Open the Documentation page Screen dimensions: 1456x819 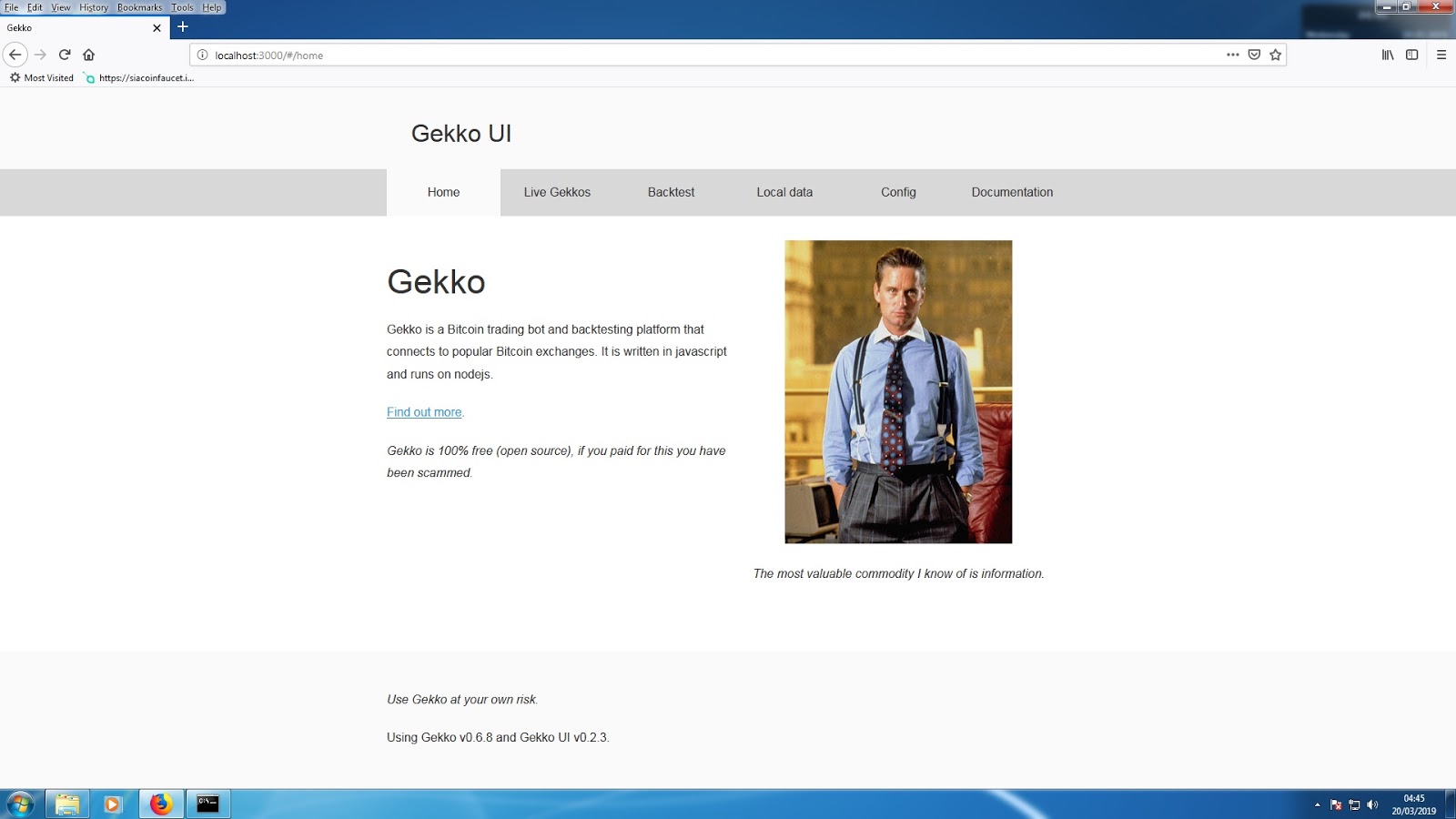[1012, 192]
